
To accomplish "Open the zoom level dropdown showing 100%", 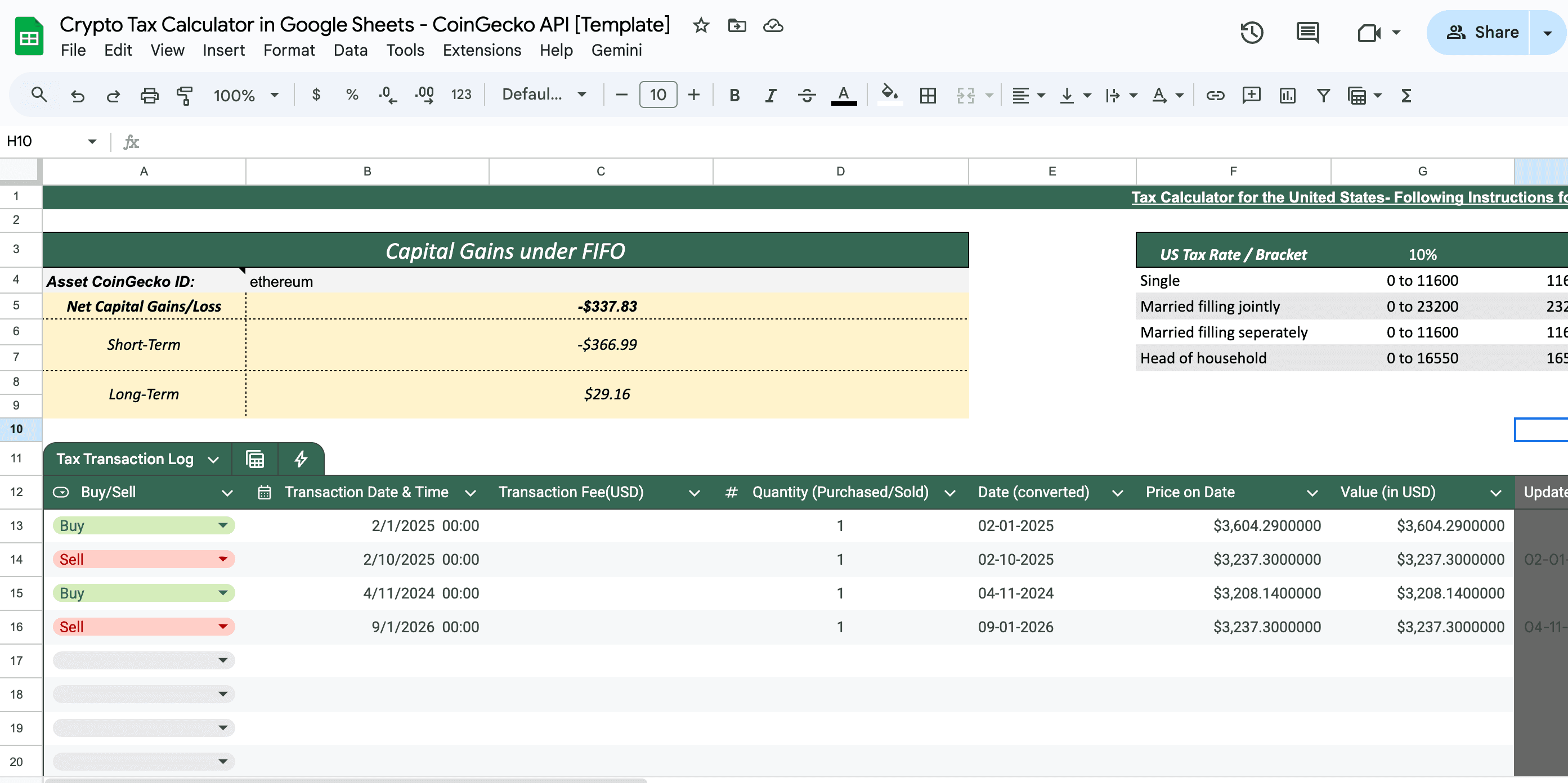I will (247, 95).
